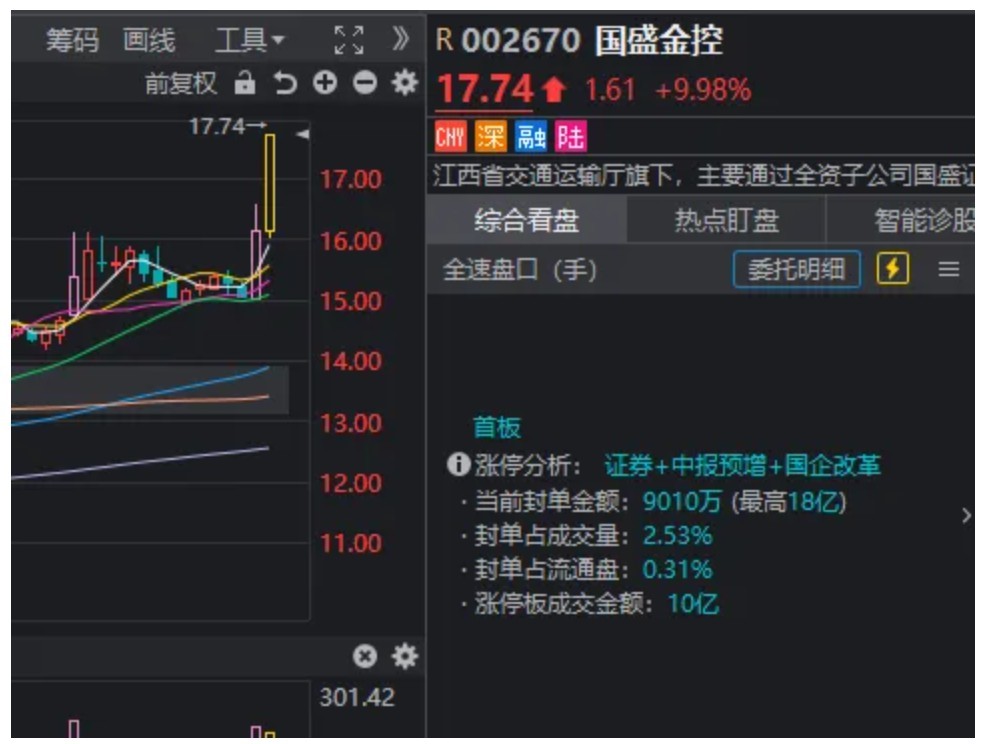Image resolution: width=984 pixels, height=744 pixels.
Task: Open the three-line menu next to lightning icon
Action: (948, 269)
